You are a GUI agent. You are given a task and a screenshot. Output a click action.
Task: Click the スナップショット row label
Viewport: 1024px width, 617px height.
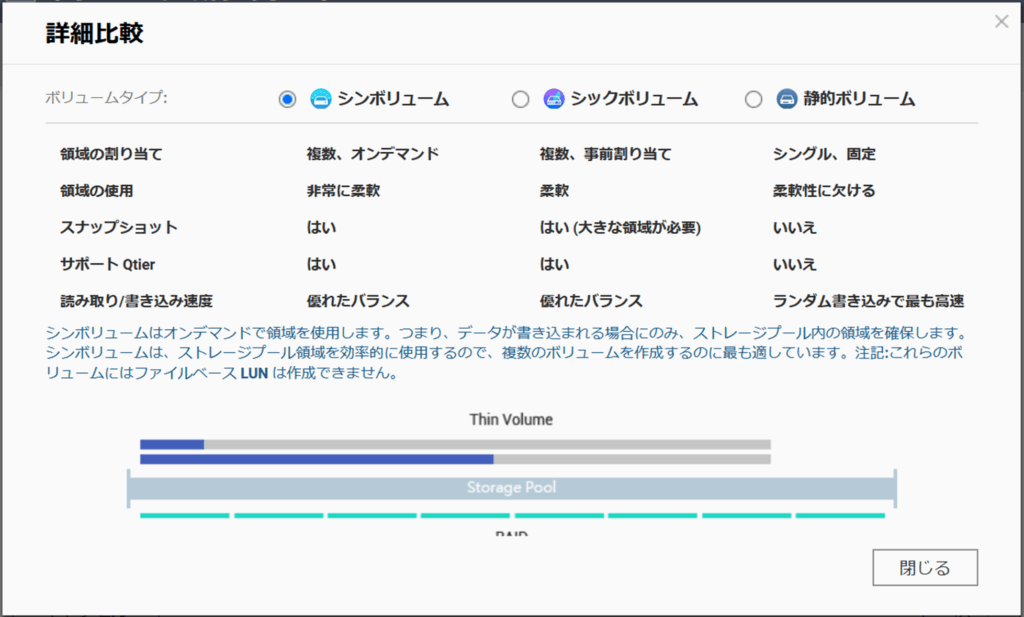click(119, 227)
